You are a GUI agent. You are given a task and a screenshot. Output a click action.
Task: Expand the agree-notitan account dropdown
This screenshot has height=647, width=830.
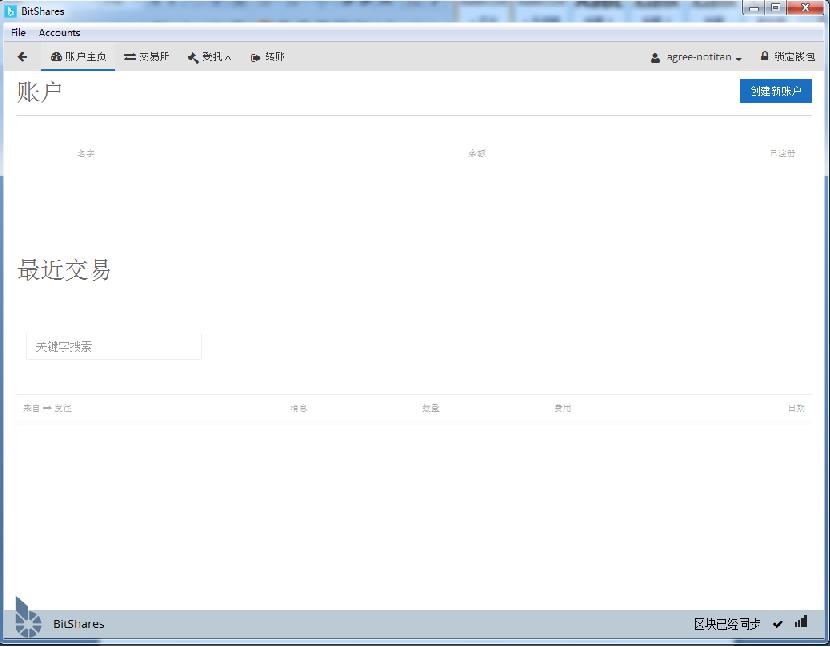[696, 58]
